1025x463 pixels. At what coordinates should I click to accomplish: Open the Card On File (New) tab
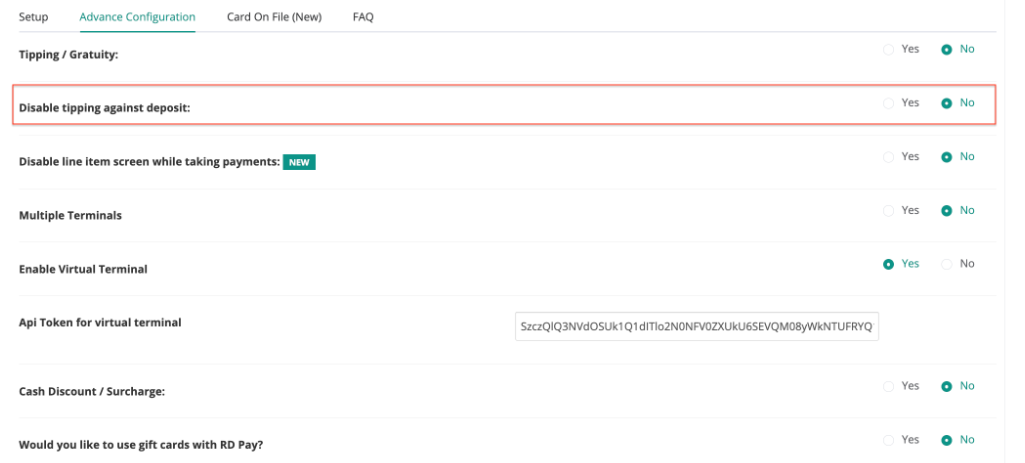pyautogui.click(x=274, y=17)
